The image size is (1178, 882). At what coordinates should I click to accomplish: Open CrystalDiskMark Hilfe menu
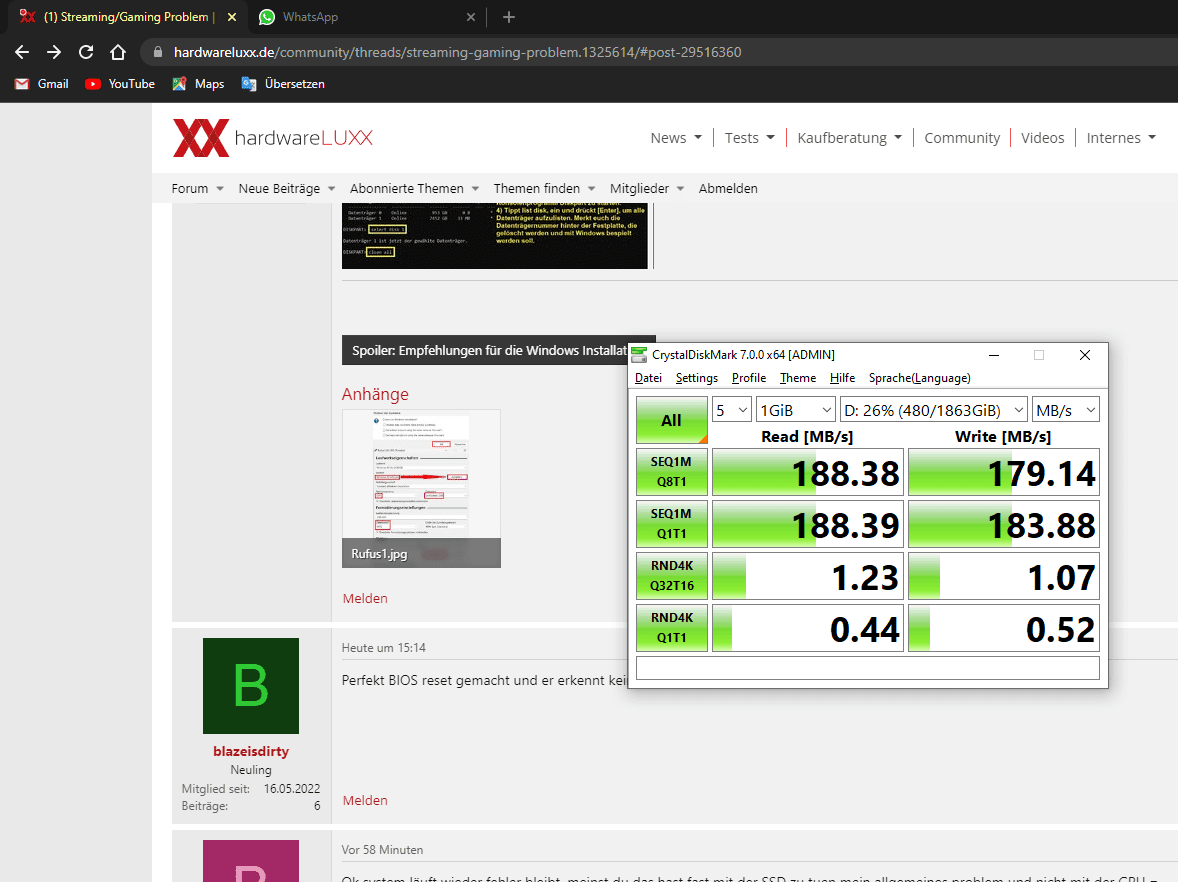[842, 378]
